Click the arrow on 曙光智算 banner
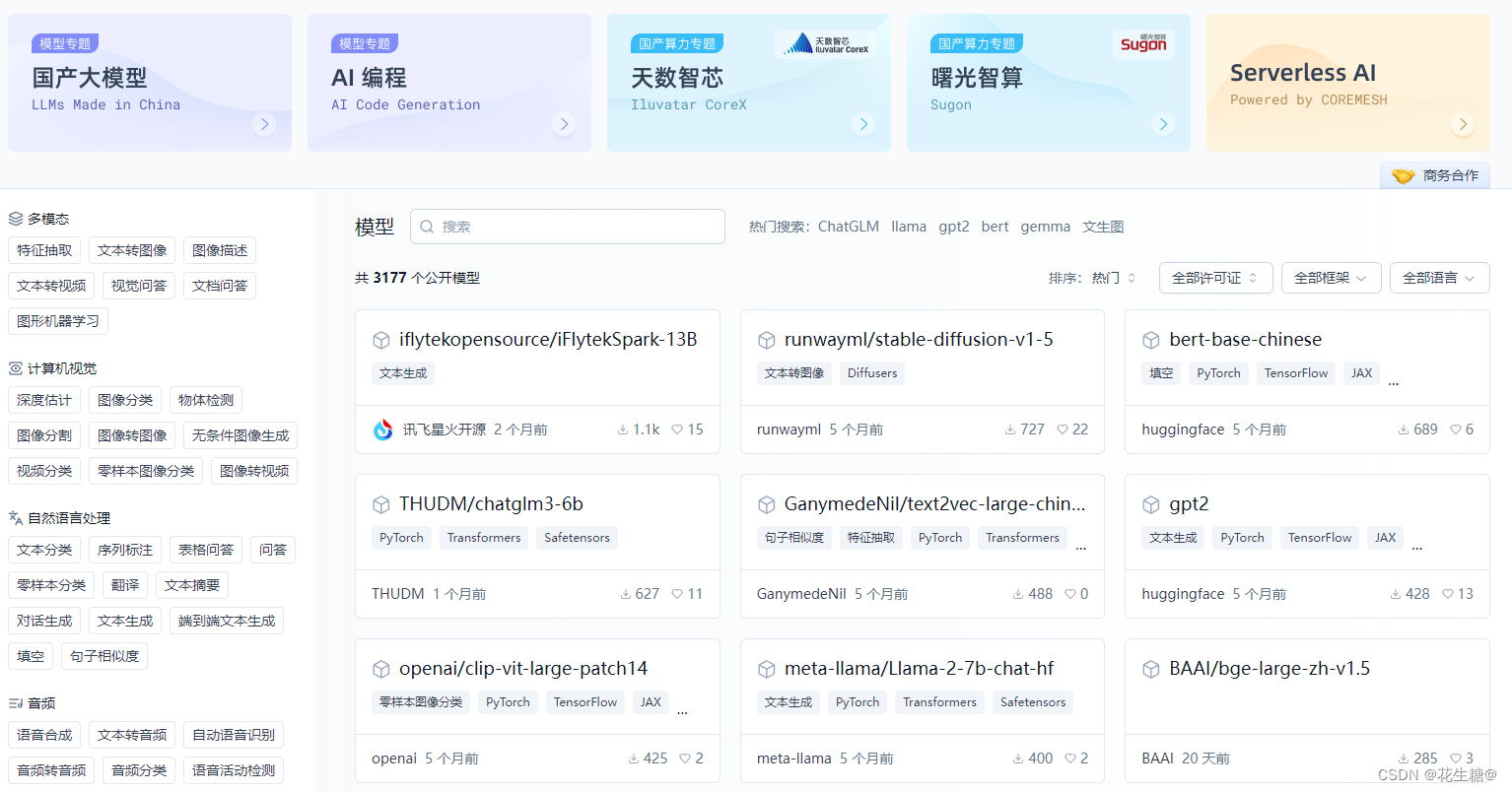Viewport: 1512px width, 792px height. 1163,124
